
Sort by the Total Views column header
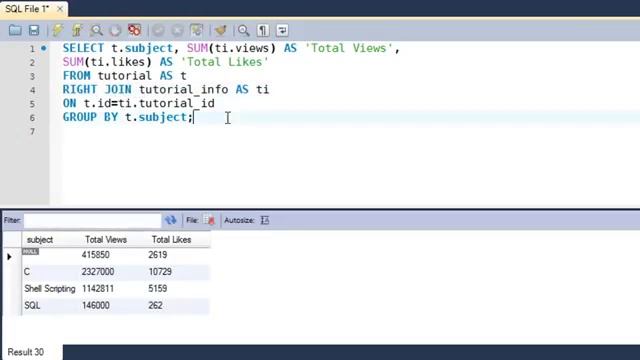[106, 240]
